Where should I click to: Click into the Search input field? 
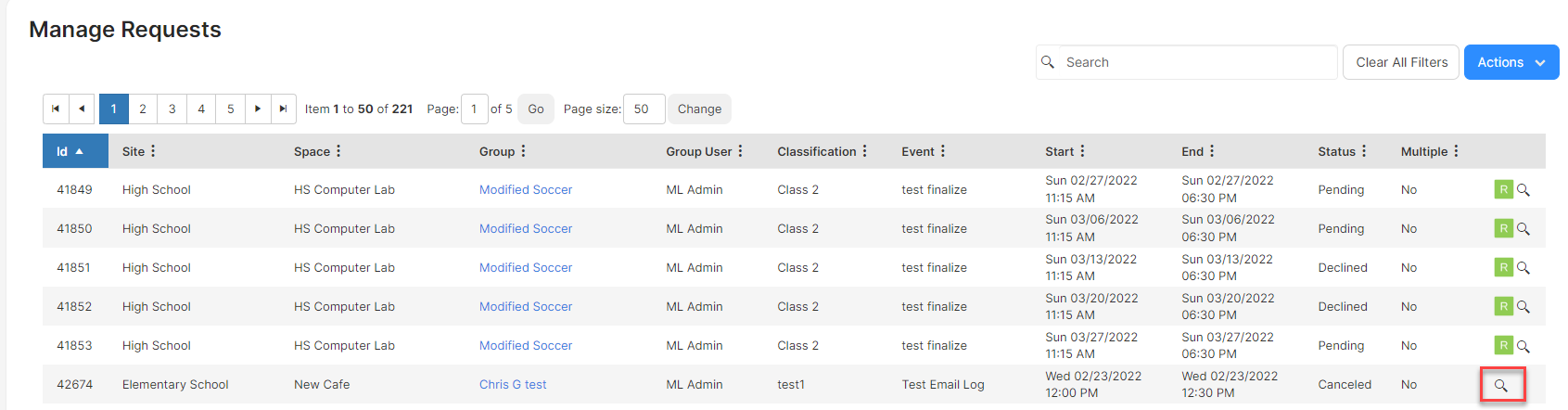1198,62
